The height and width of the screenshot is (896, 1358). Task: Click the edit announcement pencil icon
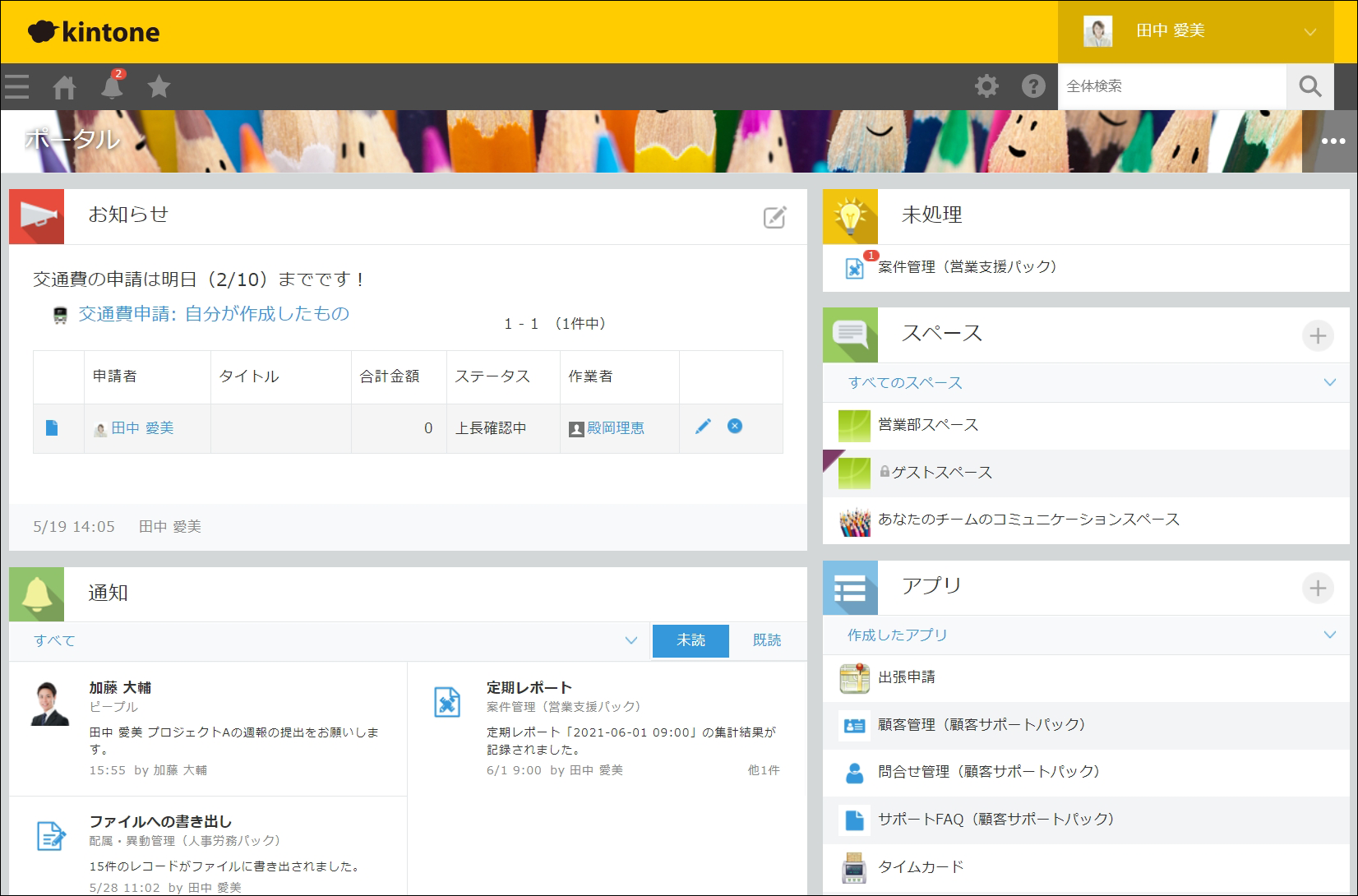coord(772,218)
